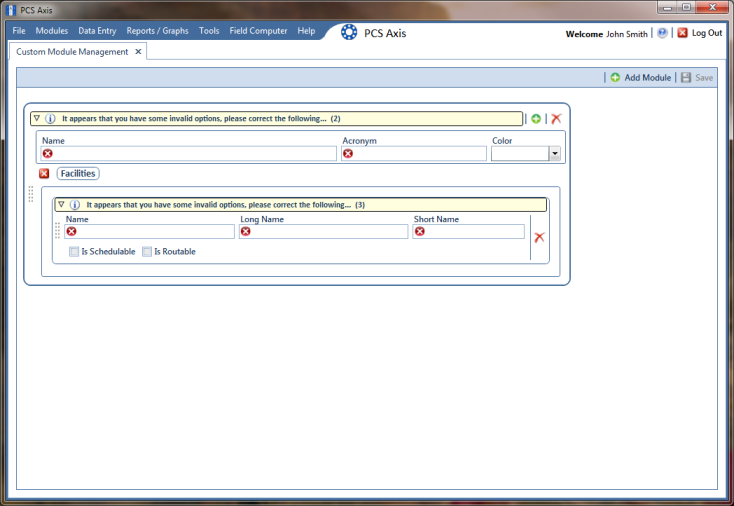Click the help icon next to John Smith
Viewport: 734px width, 506px height.
(662, 33)
